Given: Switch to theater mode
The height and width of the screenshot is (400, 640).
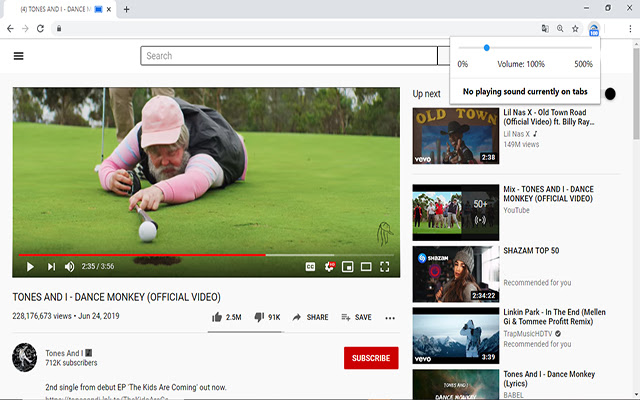Looking at the screenshot, I should point(366,267).
